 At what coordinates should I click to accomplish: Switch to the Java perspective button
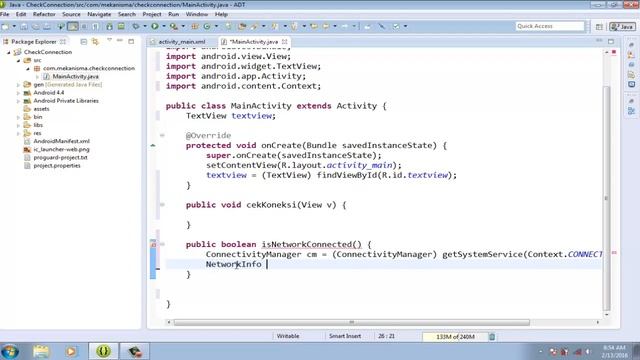pos(622,27)
